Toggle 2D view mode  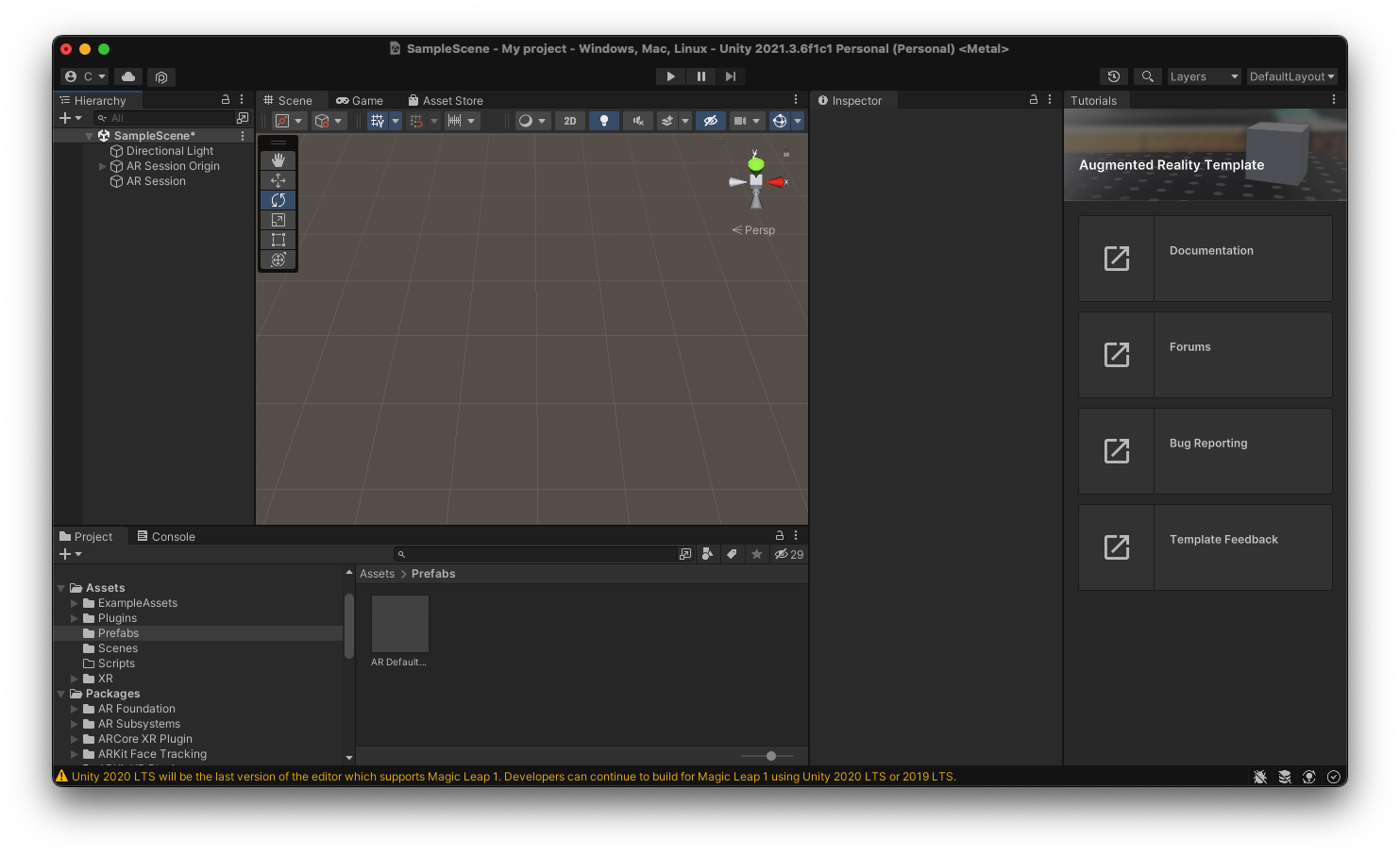[x=569, y=121]
